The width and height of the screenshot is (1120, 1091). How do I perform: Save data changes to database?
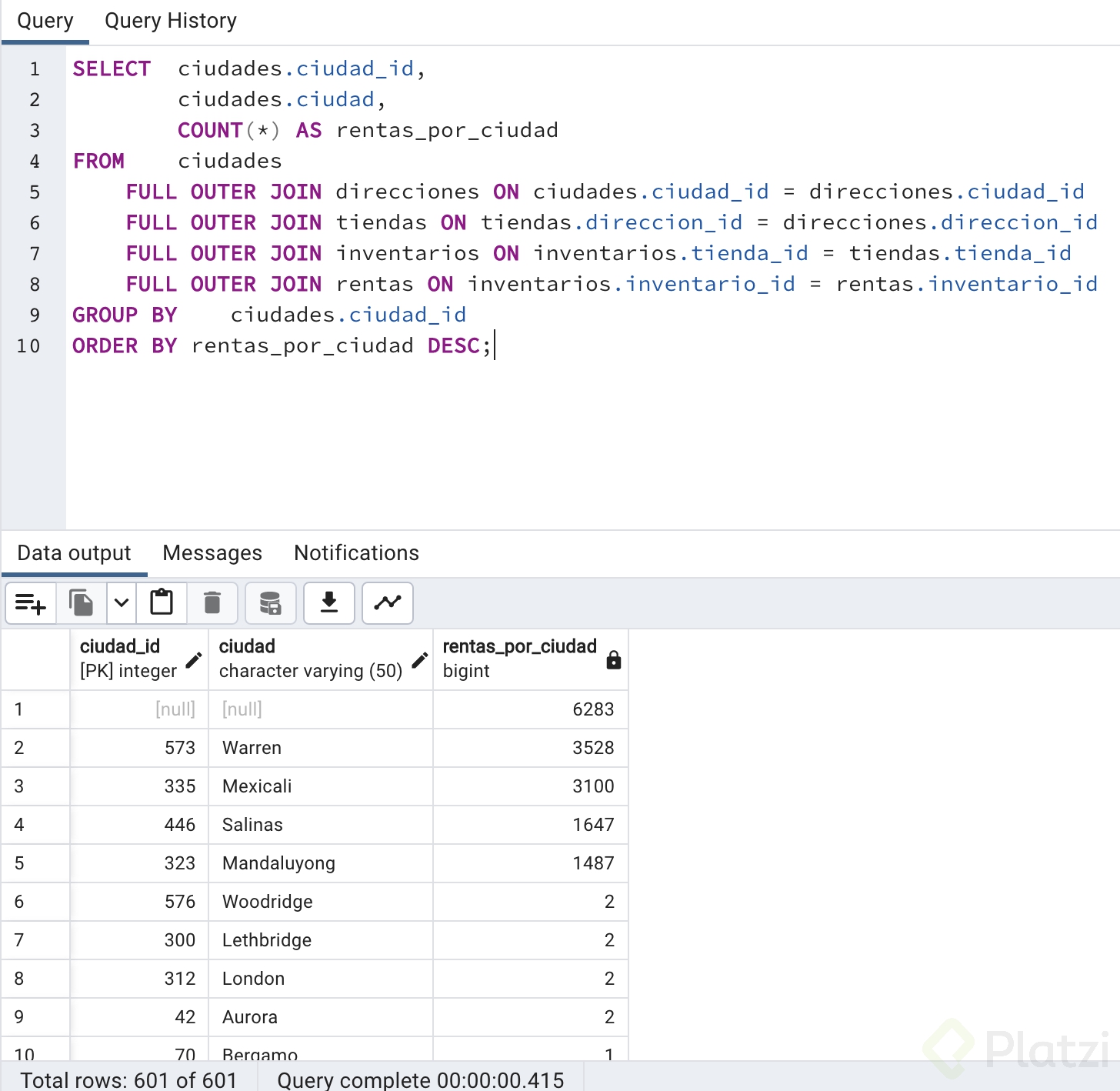click(x=270, y=603)
